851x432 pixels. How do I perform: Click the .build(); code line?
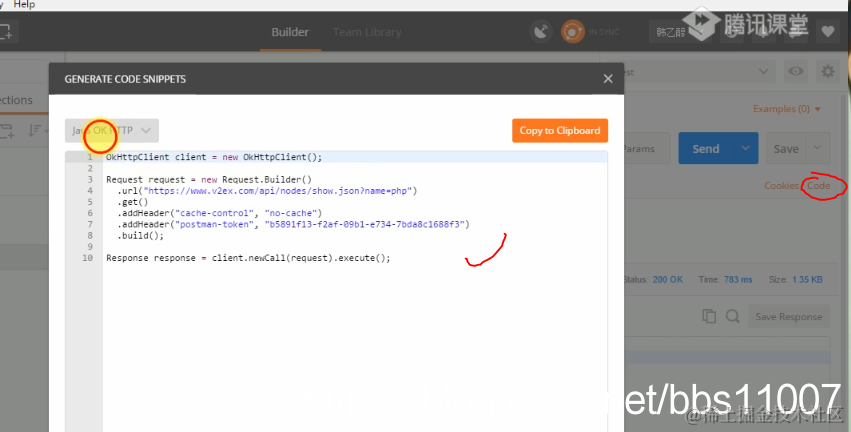pos(140,236)
